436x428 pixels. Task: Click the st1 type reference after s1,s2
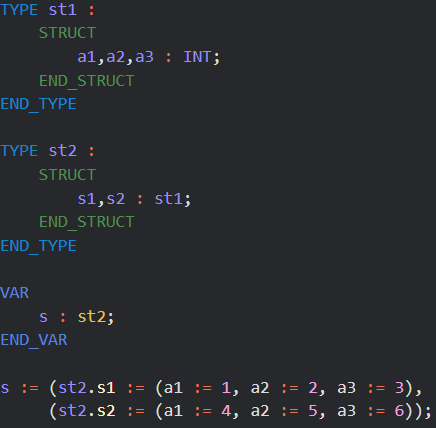coord(168,199)
